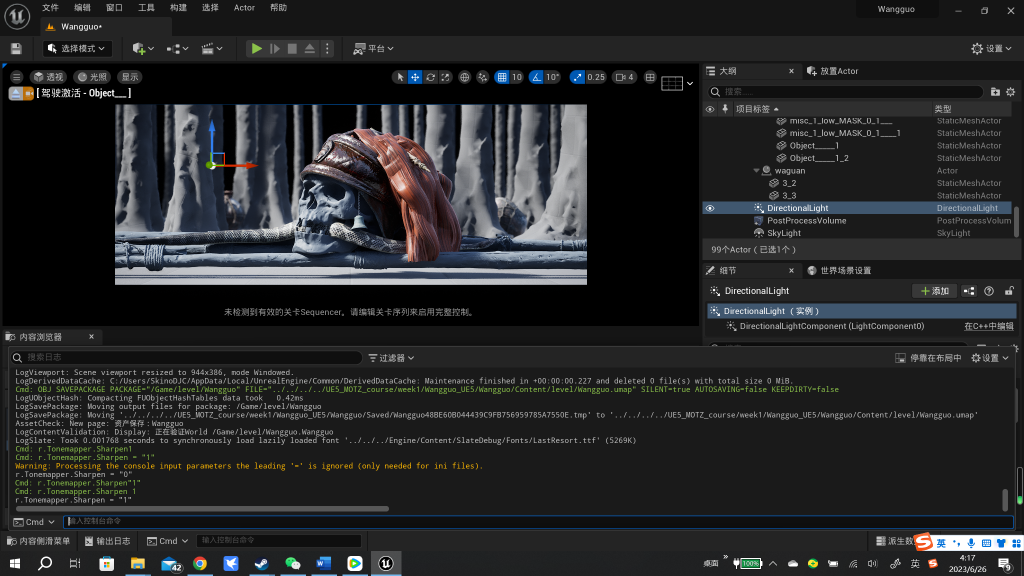Screen dimensions: 1024x576
Task: Open the 过滤器 dropdown in output log
Action: click(391, 358)
